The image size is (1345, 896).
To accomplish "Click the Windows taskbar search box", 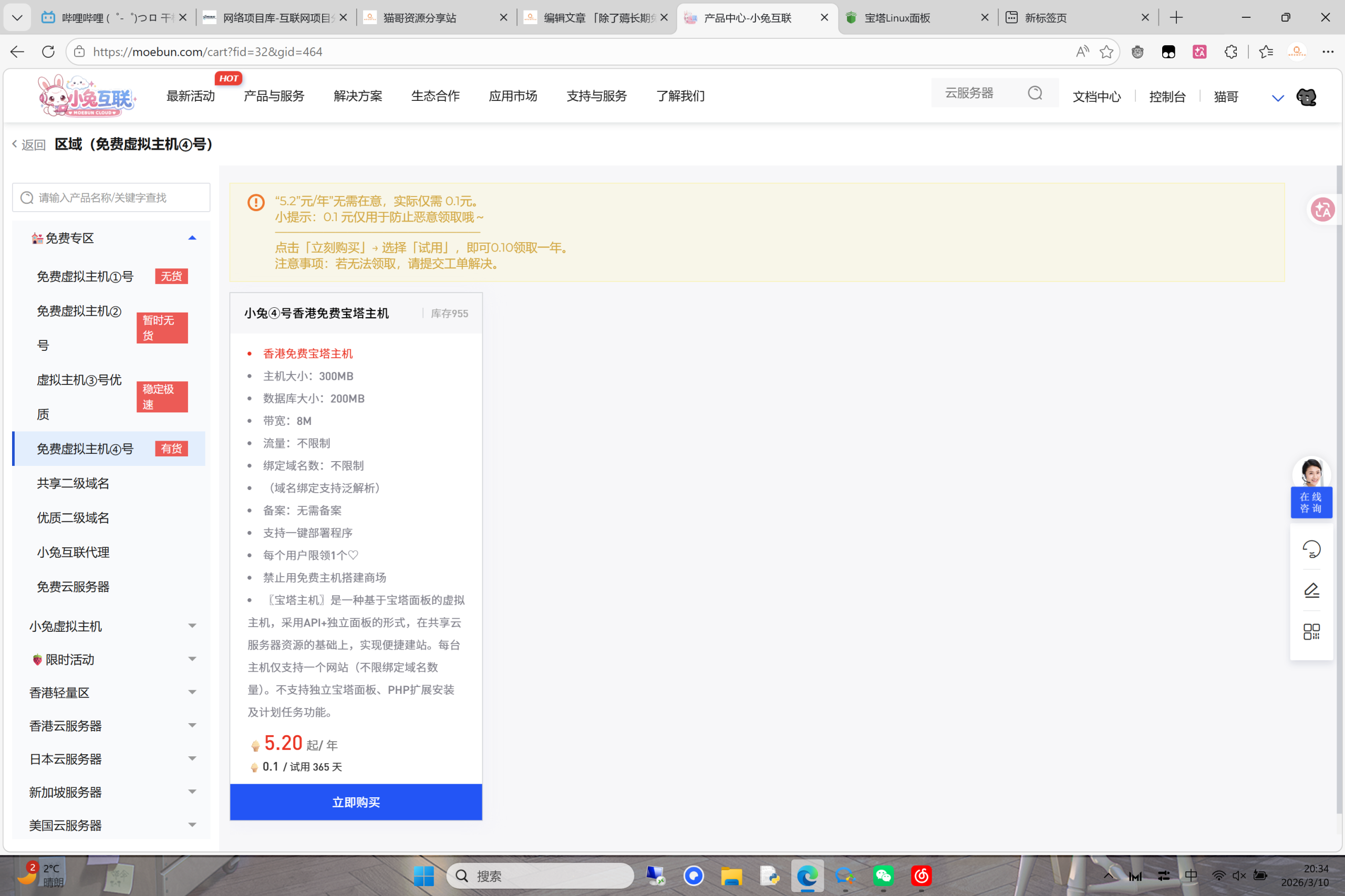I will coord(540,876).
